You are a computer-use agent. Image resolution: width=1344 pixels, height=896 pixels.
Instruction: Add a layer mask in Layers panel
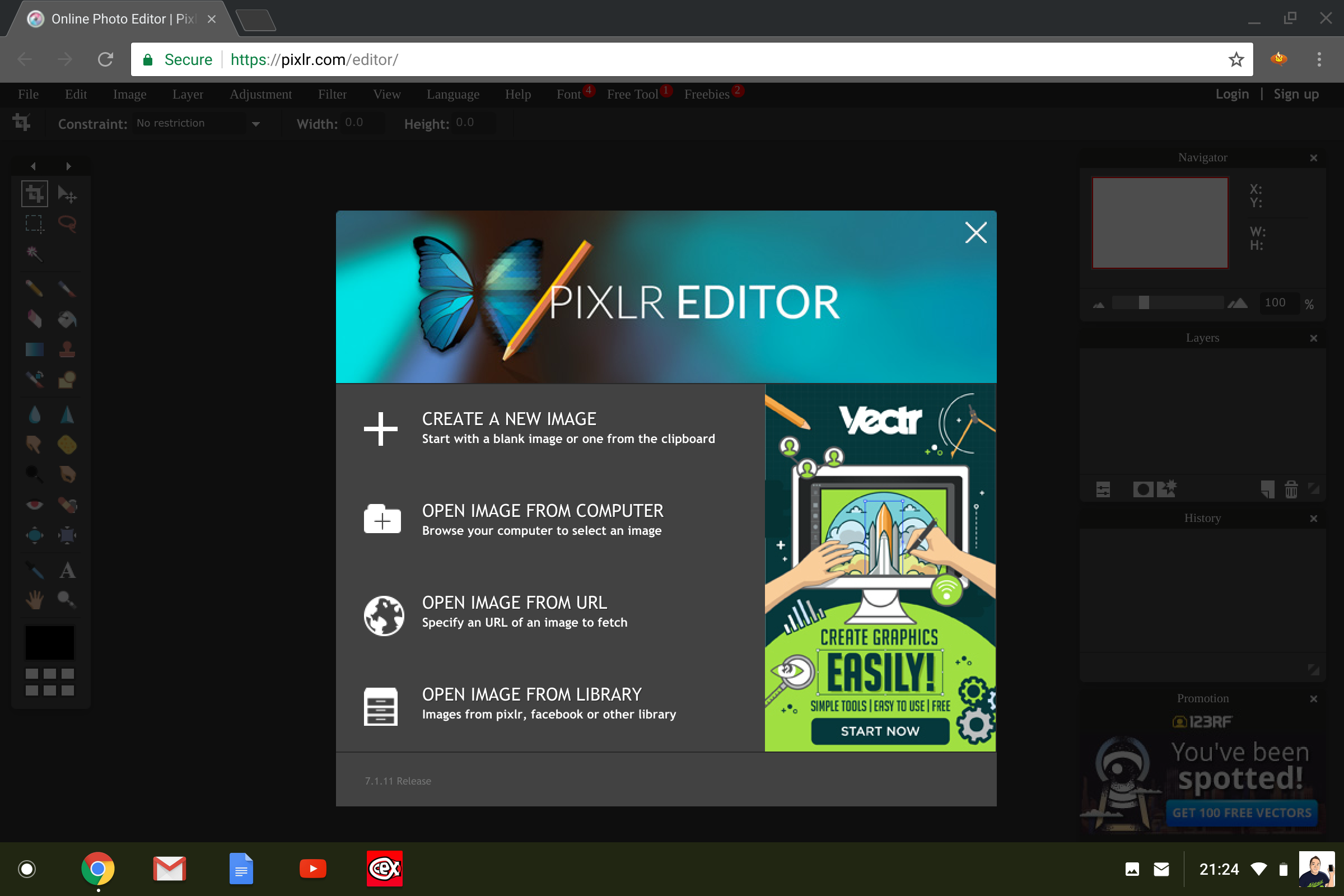click(x=1143, y=489)
